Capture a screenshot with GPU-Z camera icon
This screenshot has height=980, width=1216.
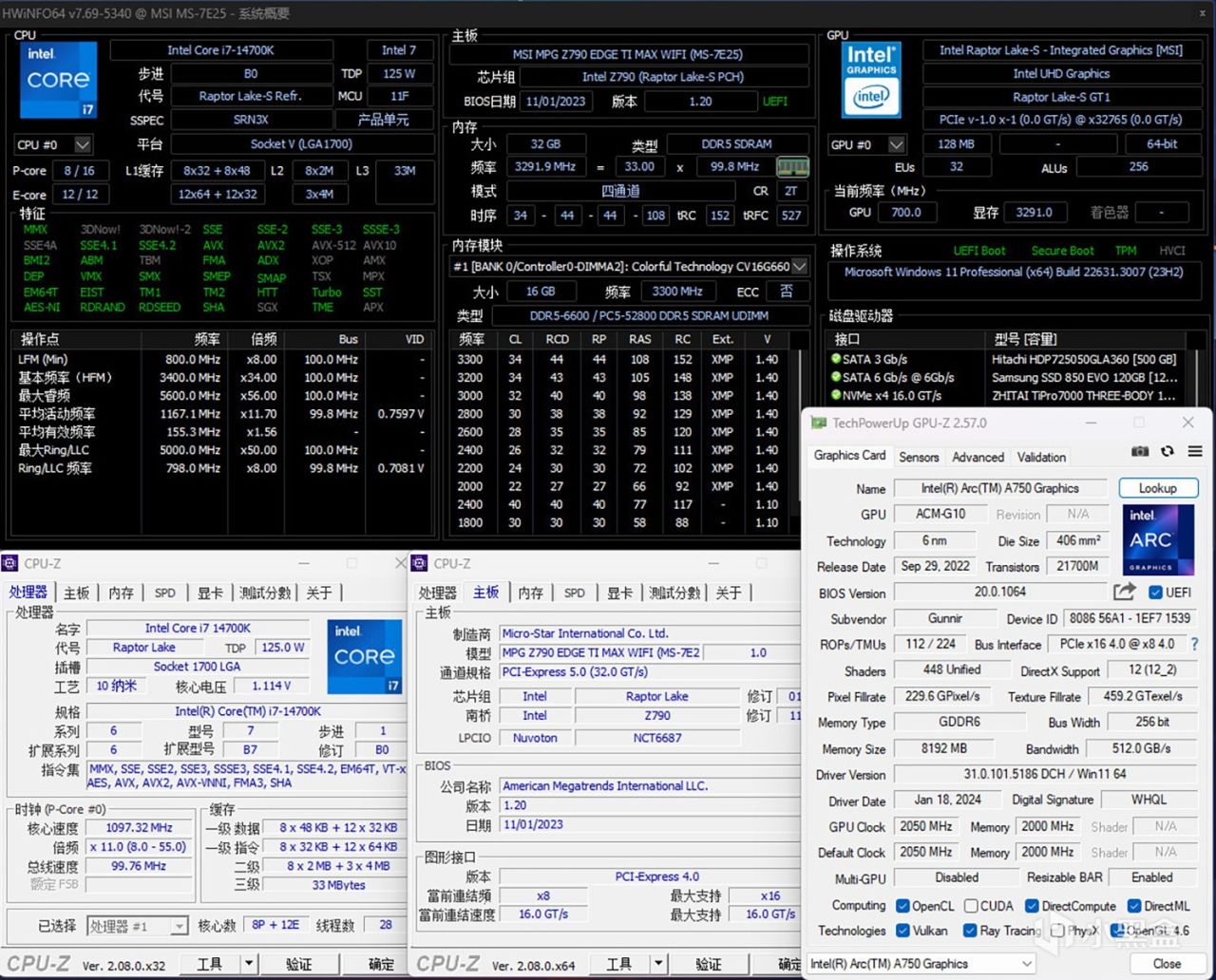click(1140, 451)
